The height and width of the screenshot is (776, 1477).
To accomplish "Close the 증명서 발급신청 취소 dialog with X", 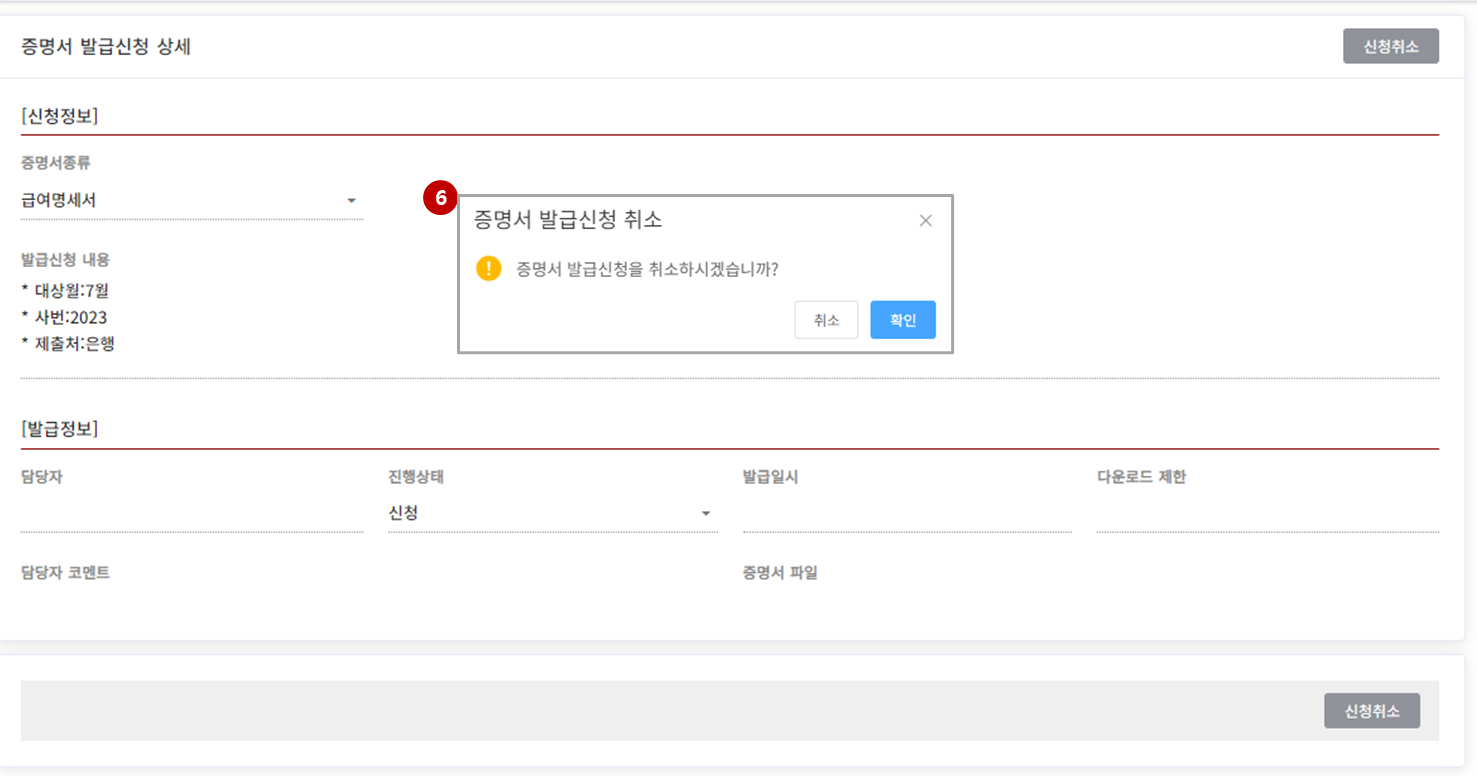I will 925,221.
